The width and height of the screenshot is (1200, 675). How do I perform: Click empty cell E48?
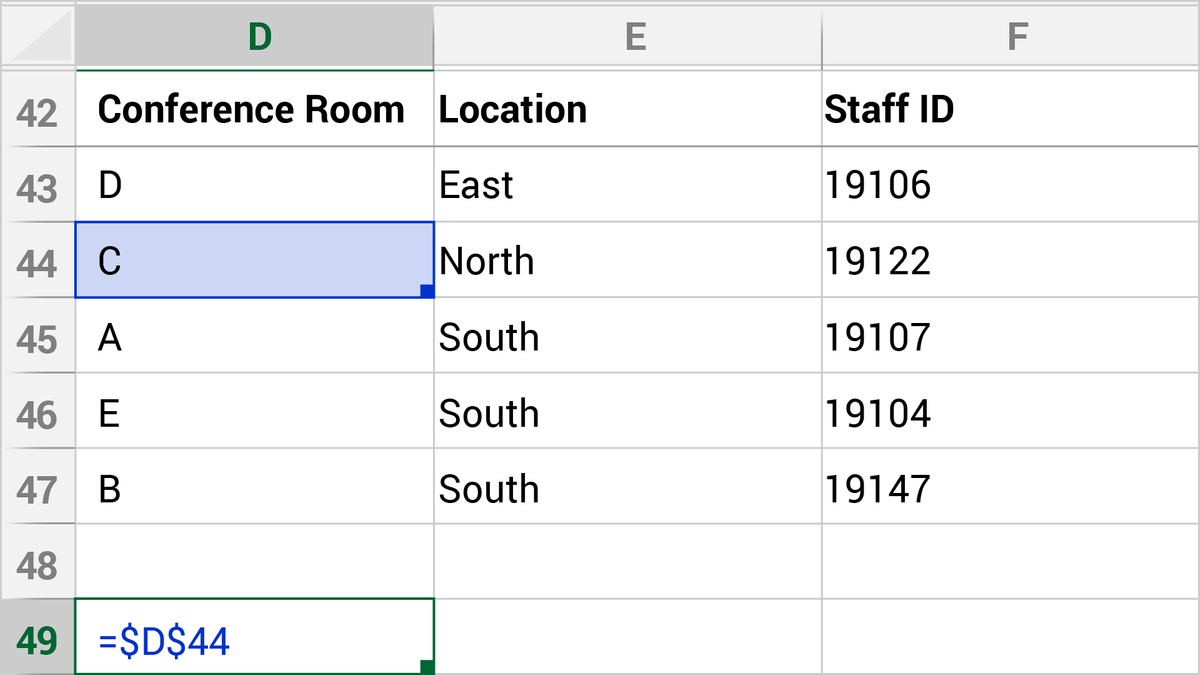coord(628,565)
